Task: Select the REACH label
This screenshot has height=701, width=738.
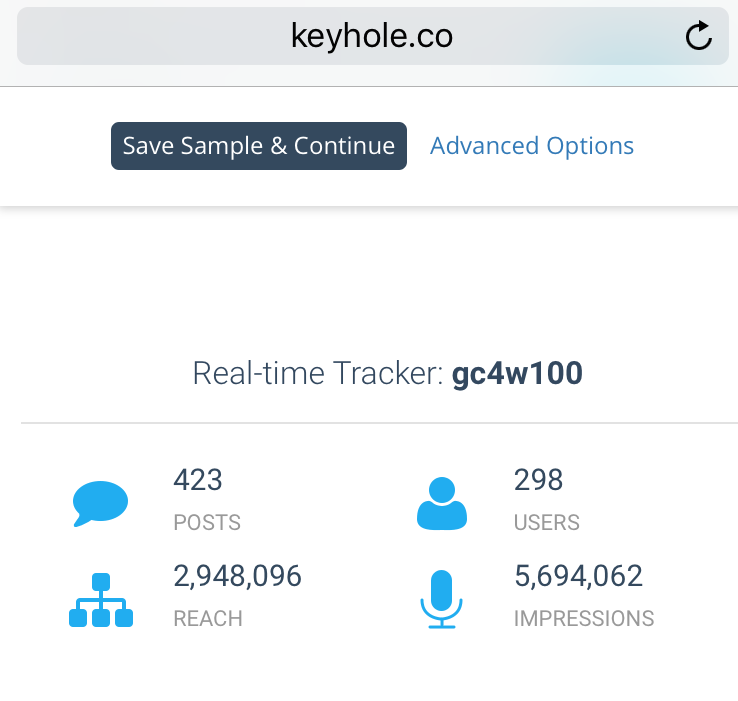Action: pos(207,619)
